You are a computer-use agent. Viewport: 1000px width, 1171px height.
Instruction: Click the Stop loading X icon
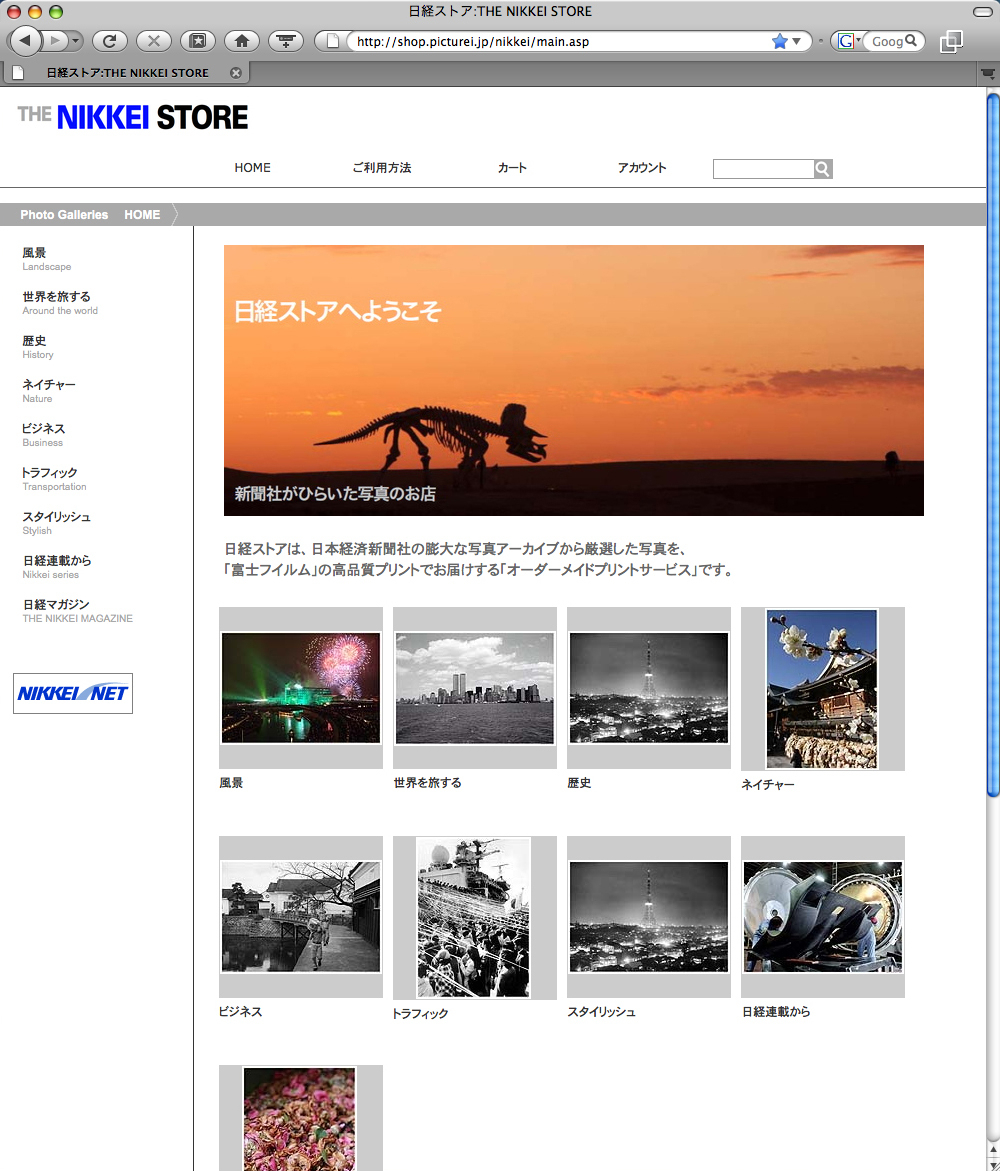154,41
